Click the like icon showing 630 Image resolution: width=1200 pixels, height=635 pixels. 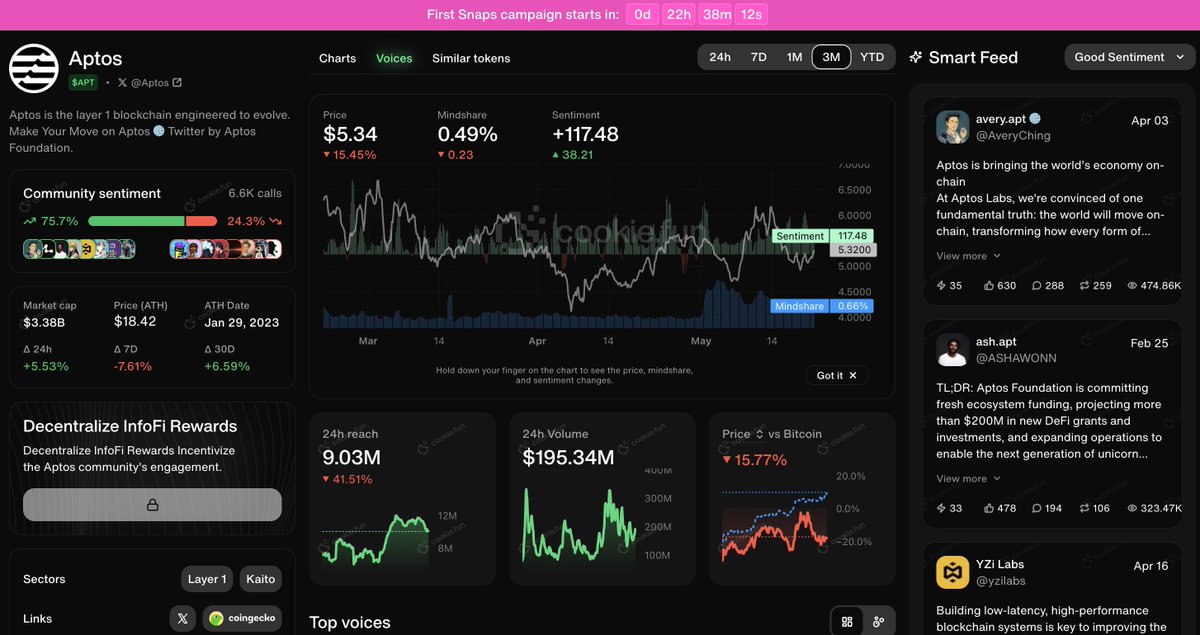[x=989, y=286]
